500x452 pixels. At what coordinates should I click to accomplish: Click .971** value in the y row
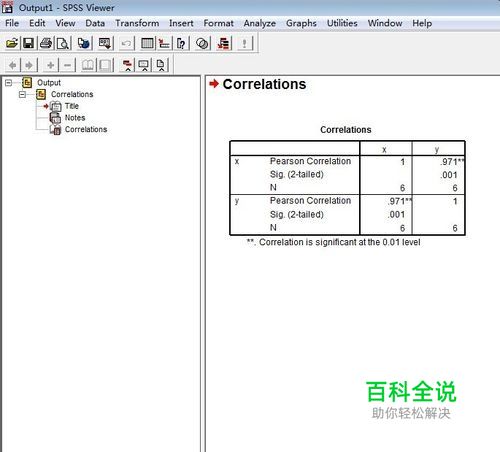400,201
